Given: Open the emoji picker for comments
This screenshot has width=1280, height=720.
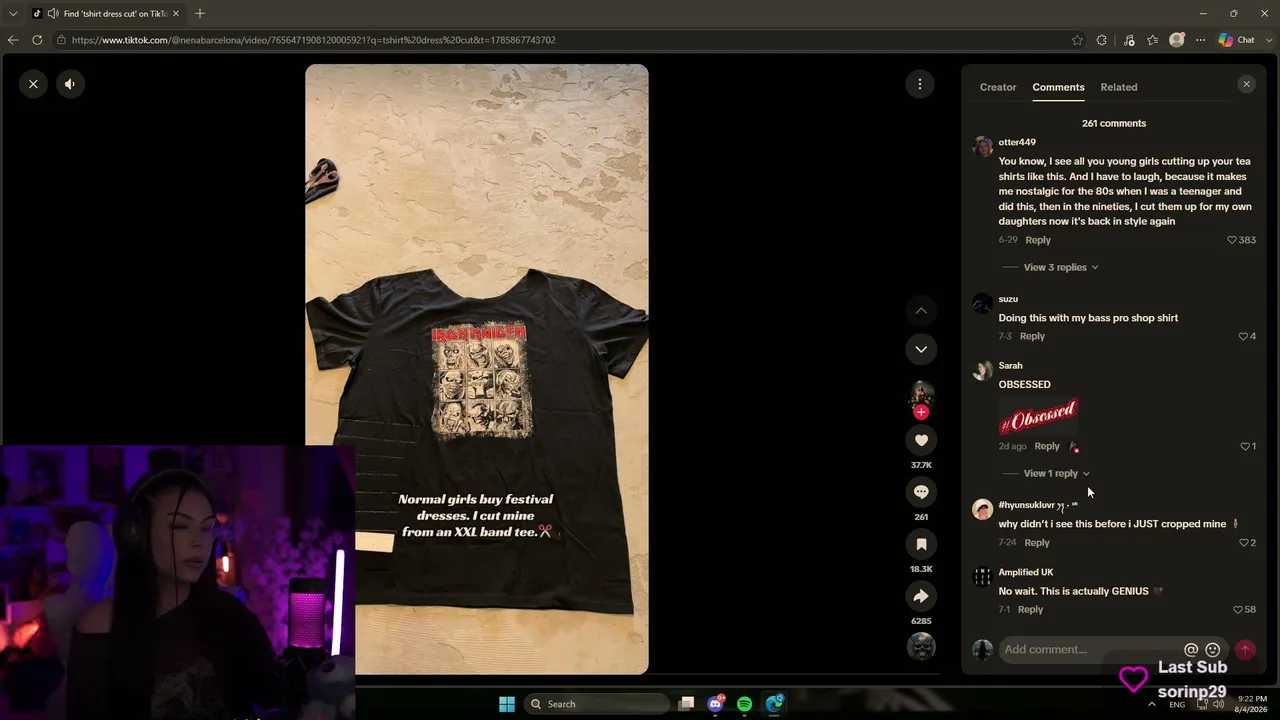Looking at the screenshot, I should [x=1212, y=650].
